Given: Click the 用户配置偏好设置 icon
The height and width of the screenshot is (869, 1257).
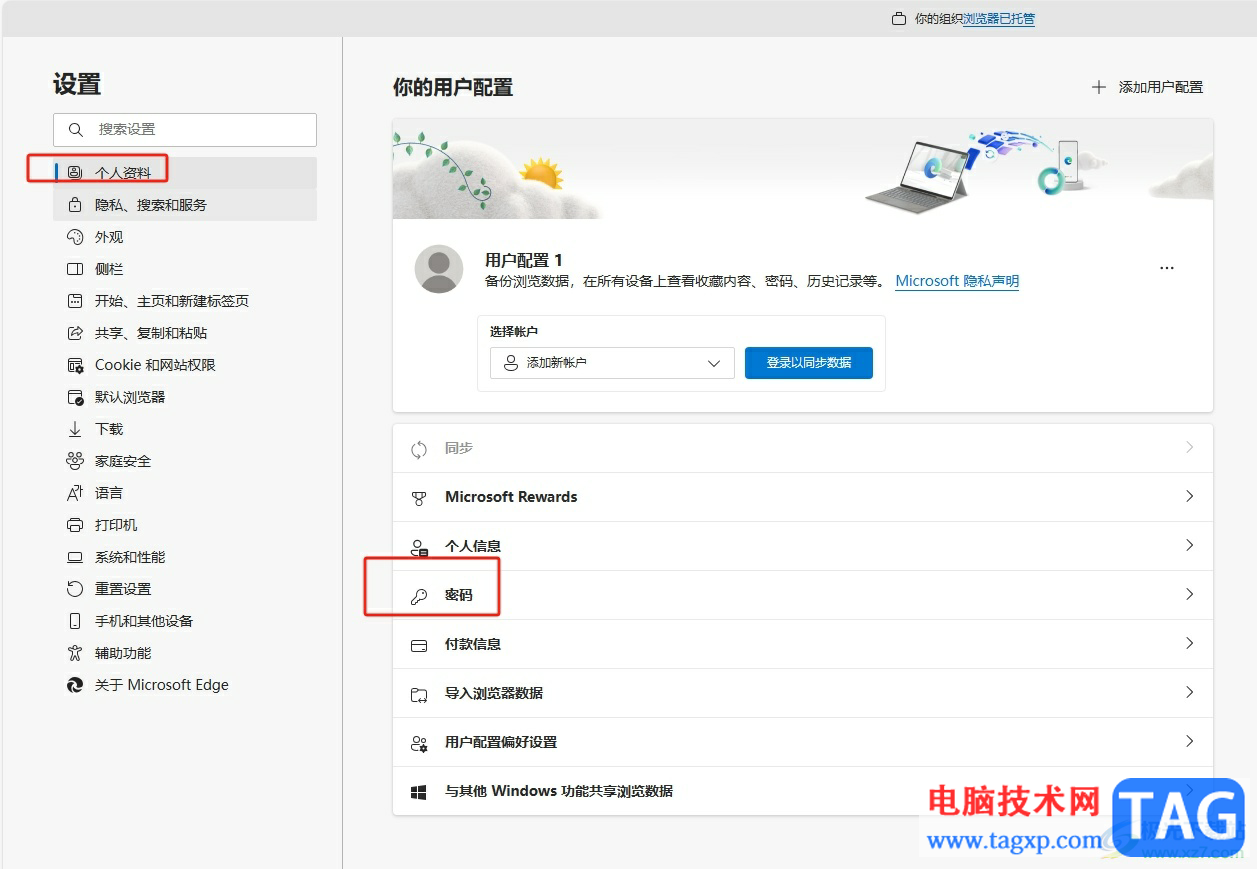Looking at the screenshot, I should [x=419, y=743].
